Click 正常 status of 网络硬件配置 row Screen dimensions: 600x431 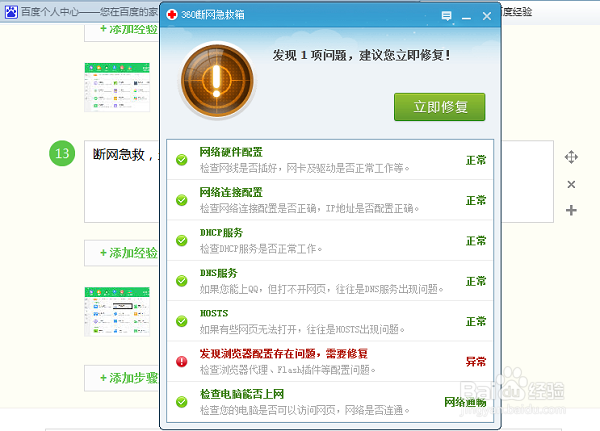pos(476,160)
